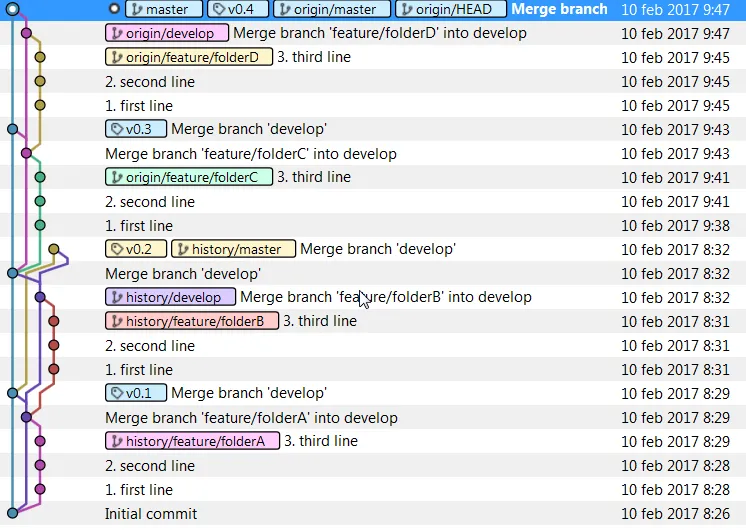Select the v0.2 tag label
Image resolution: width=746 pixels, height=530 pixels.
[x=136, y=249]
